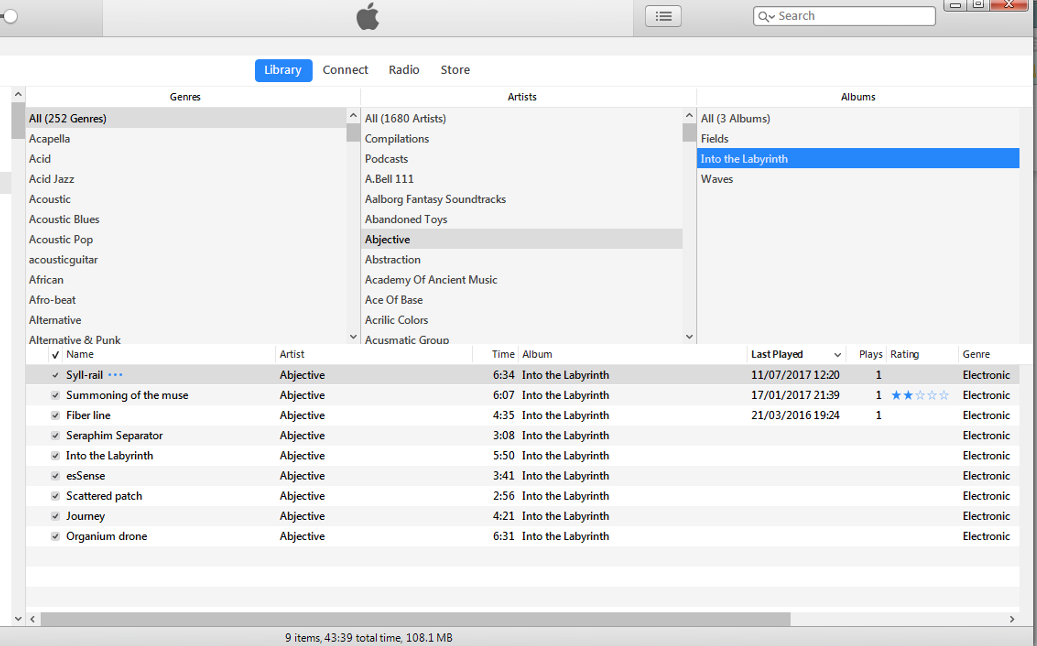Click the search magnifier dropdown icon
This screenshot has height=646, width=1037.
pos(766,17)
